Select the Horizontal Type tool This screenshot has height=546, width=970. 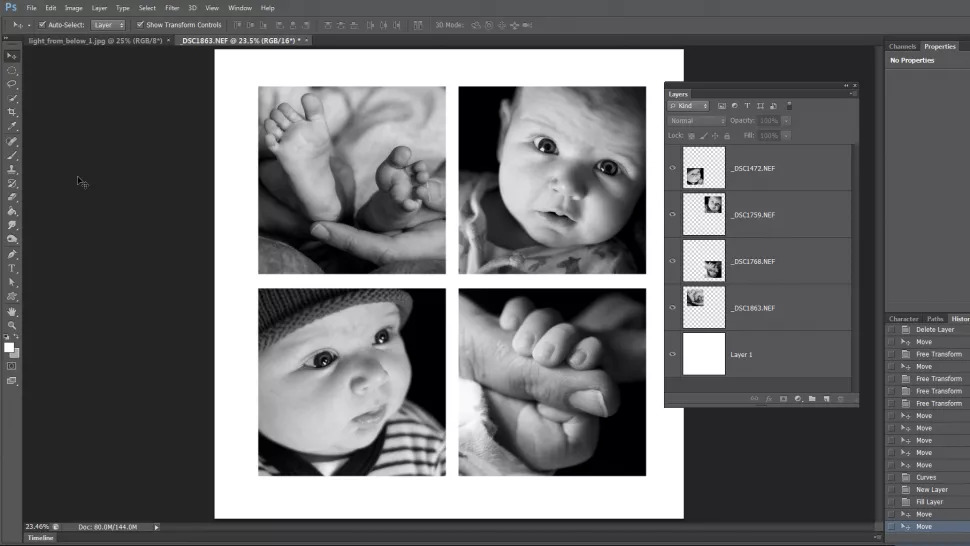tap(12, 268)
